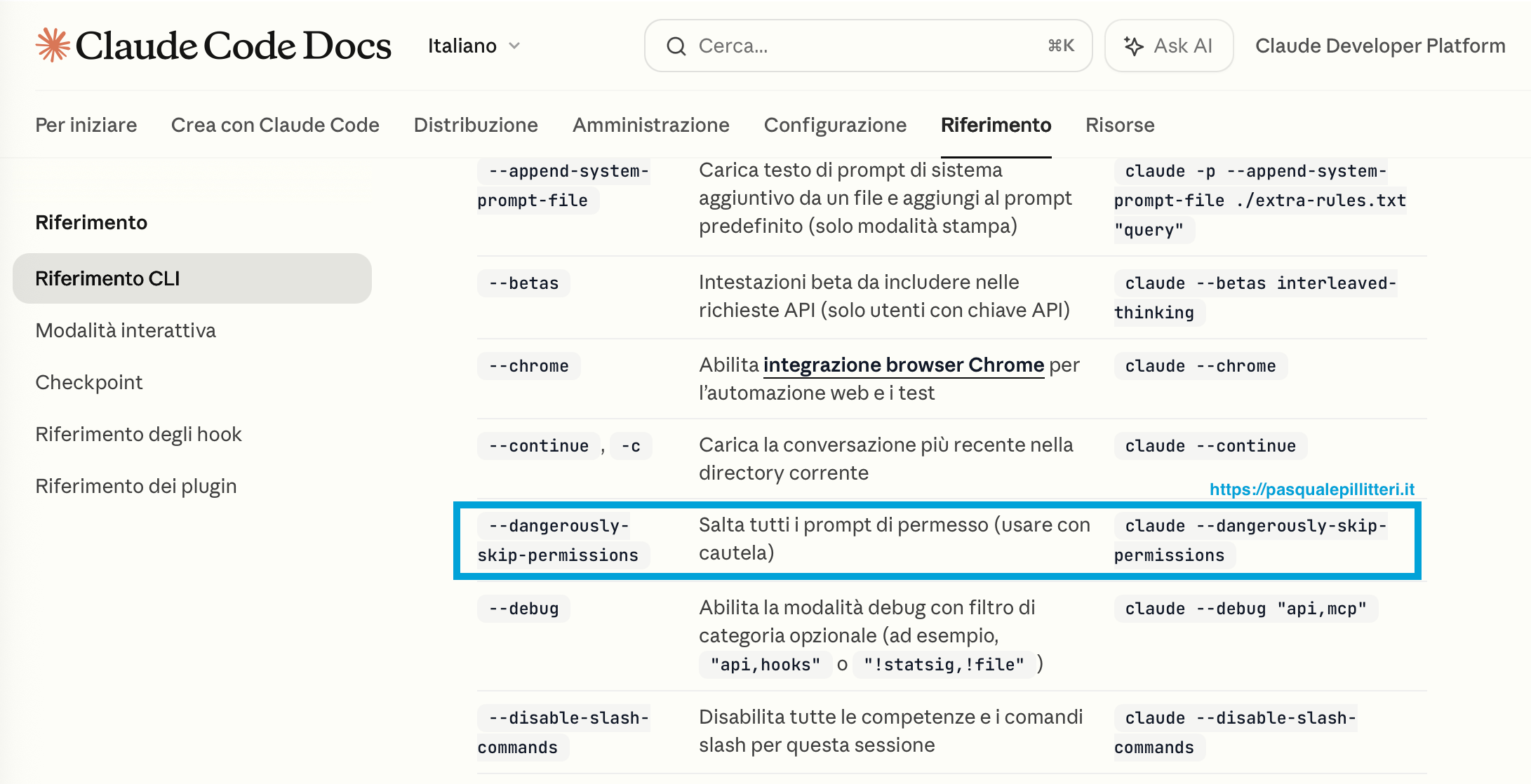Image resolution: width=1531 pixels, height=784 pixels.
Task: Click the sparkle icon in Ask AI
Action: (1133, 46)
